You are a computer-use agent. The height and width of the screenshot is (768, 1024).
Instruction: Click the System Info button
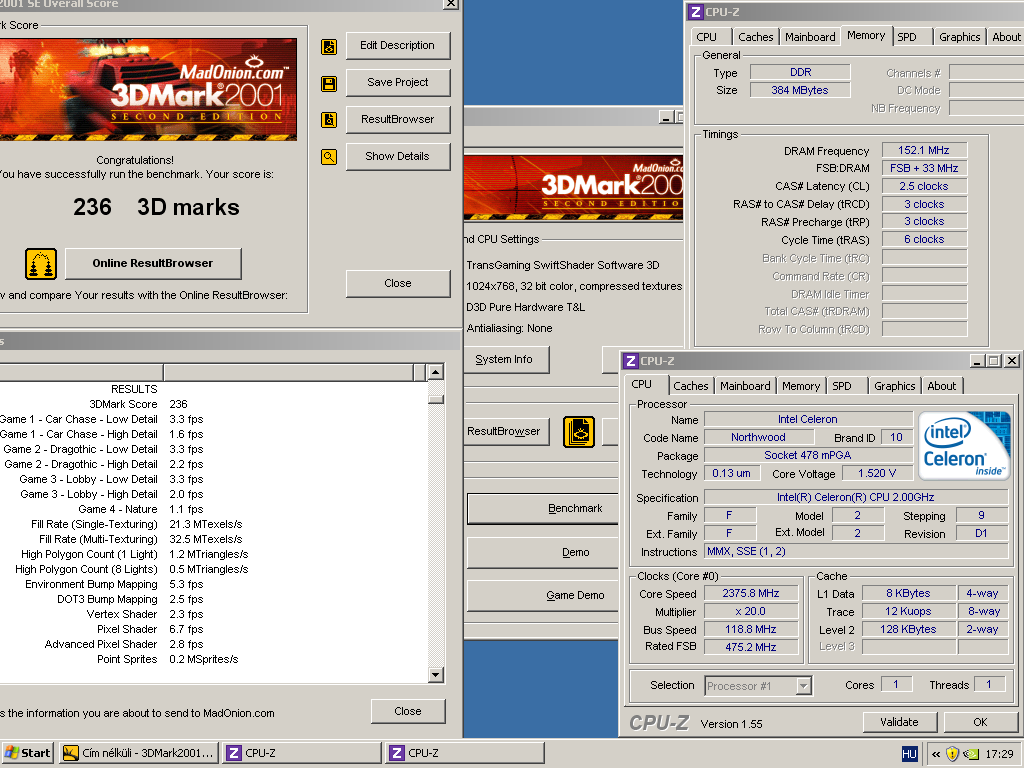[507, 360]
